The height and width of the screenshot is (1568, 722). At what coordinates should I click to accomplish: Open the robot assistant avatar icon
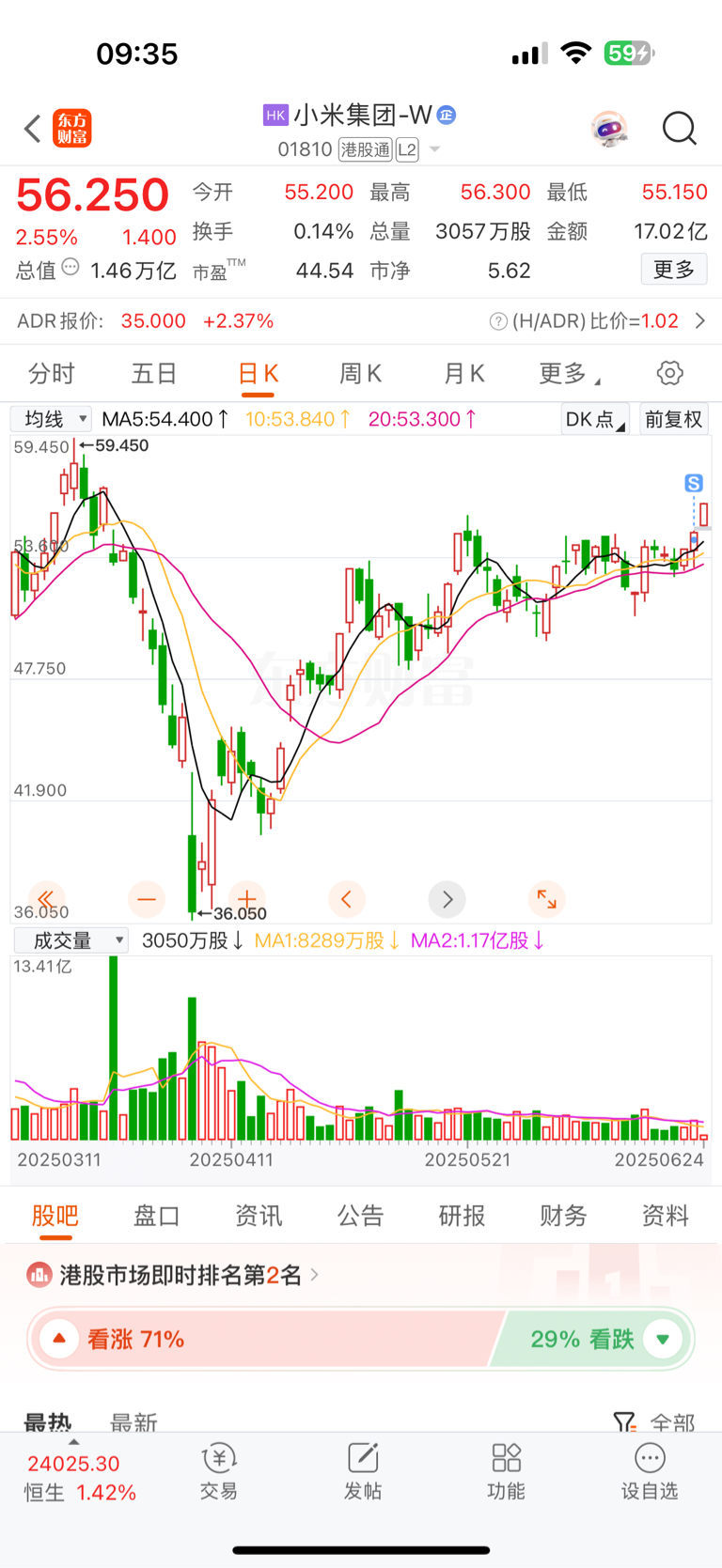coord(609,128)
